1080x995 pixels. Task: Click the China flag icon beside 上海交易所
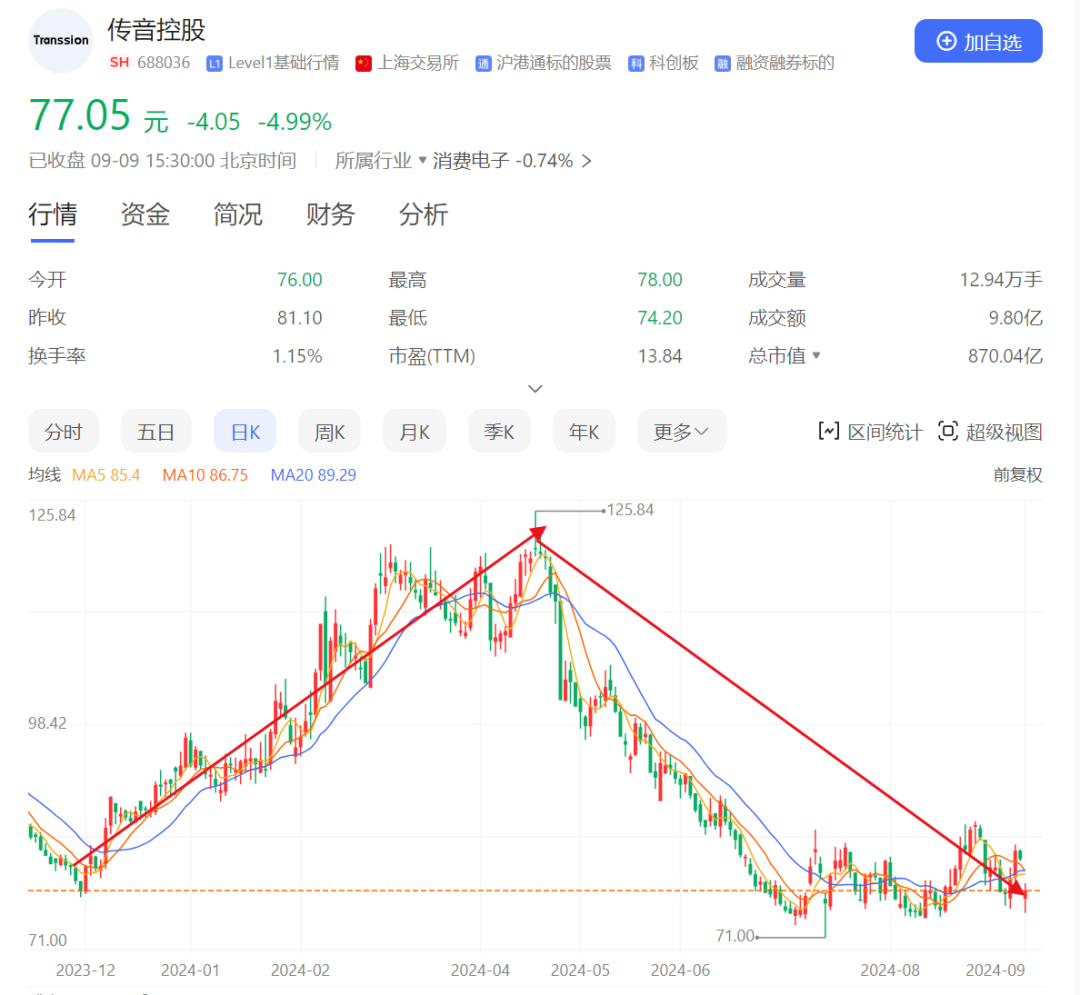pos(364,64)
